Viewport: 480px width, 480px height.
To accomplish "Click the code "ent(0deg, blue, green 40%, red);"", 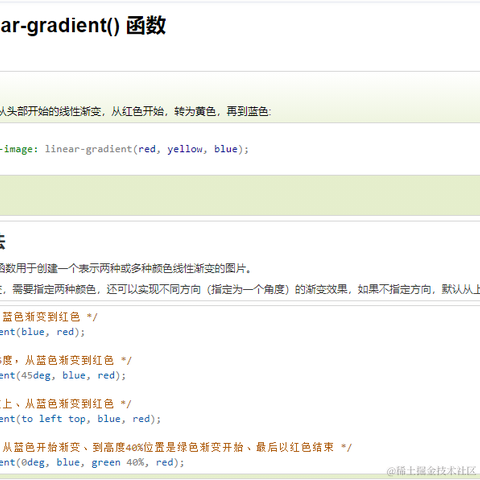I will tap(92, 463).
